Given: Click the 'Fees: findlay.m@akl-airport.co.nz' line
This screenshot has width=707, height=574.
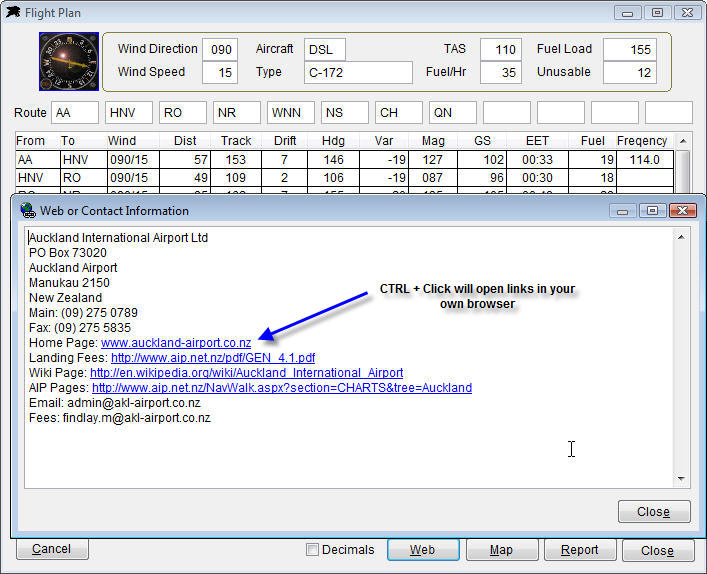Looking at the screenshot, I should 119,418.
